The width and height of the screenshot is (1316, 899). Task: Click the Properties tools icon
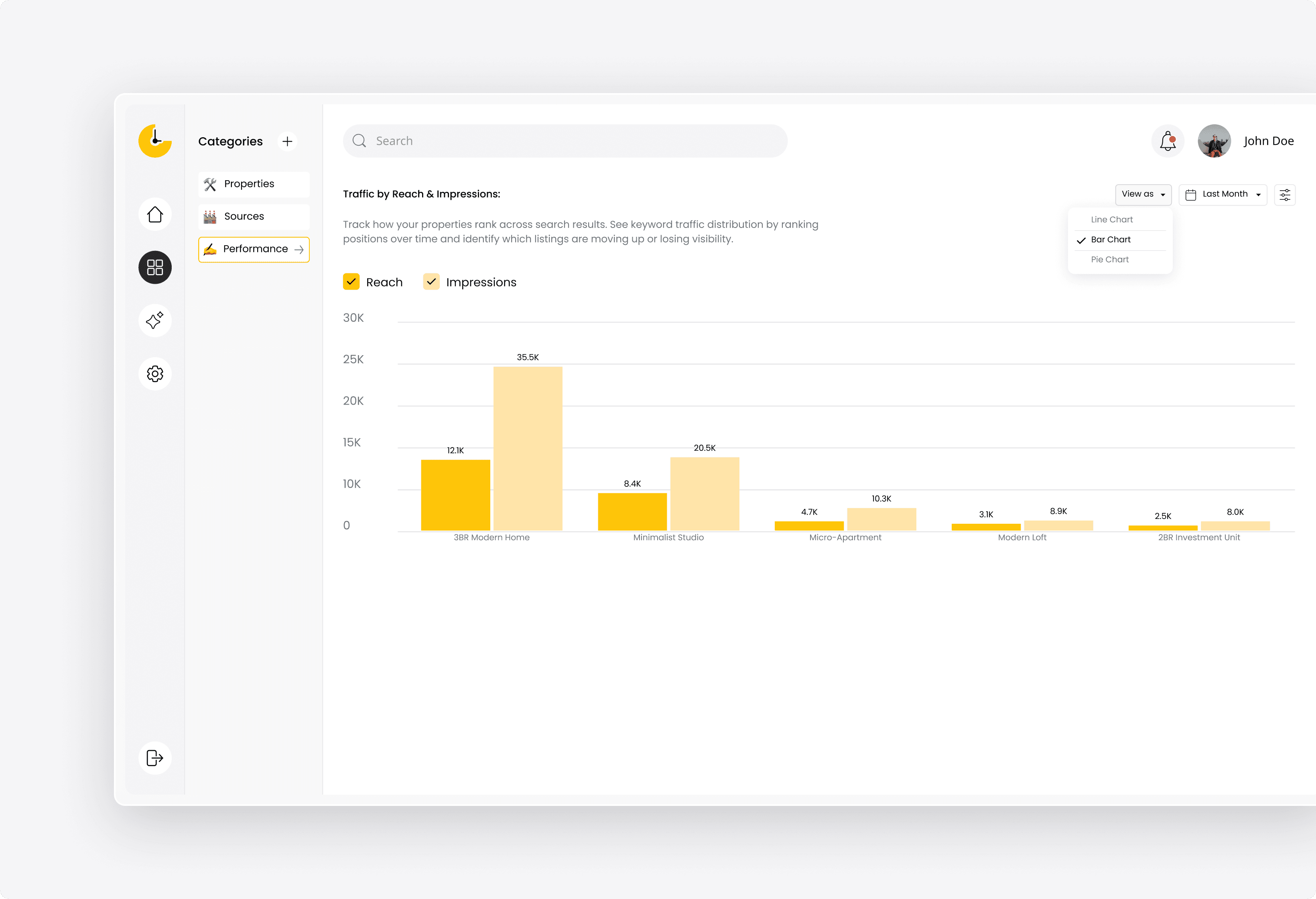click(x=210, y=184)
